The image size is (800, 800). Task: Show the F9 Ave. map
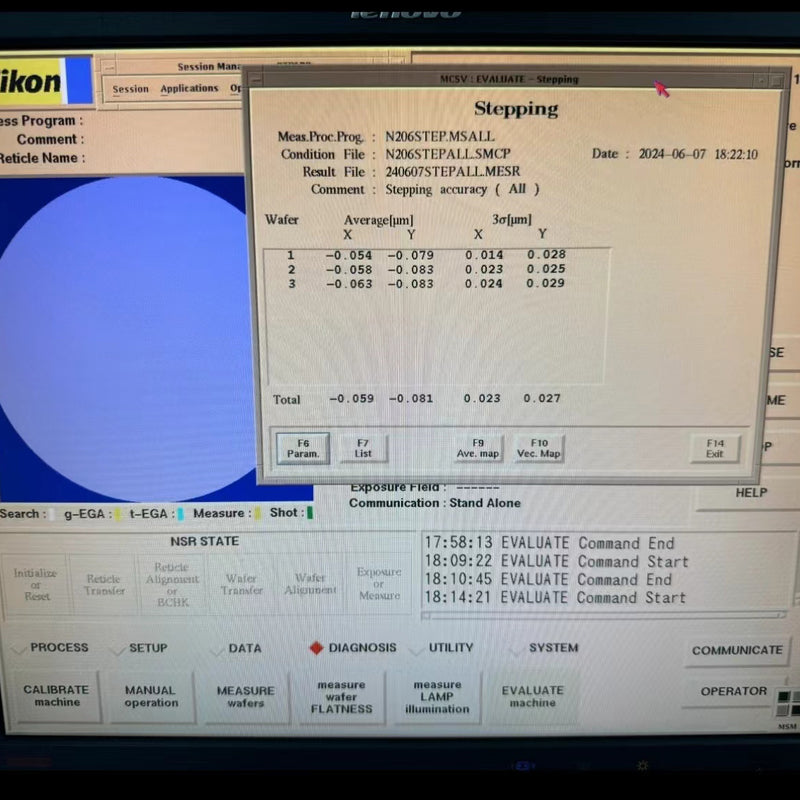point(478,448)
